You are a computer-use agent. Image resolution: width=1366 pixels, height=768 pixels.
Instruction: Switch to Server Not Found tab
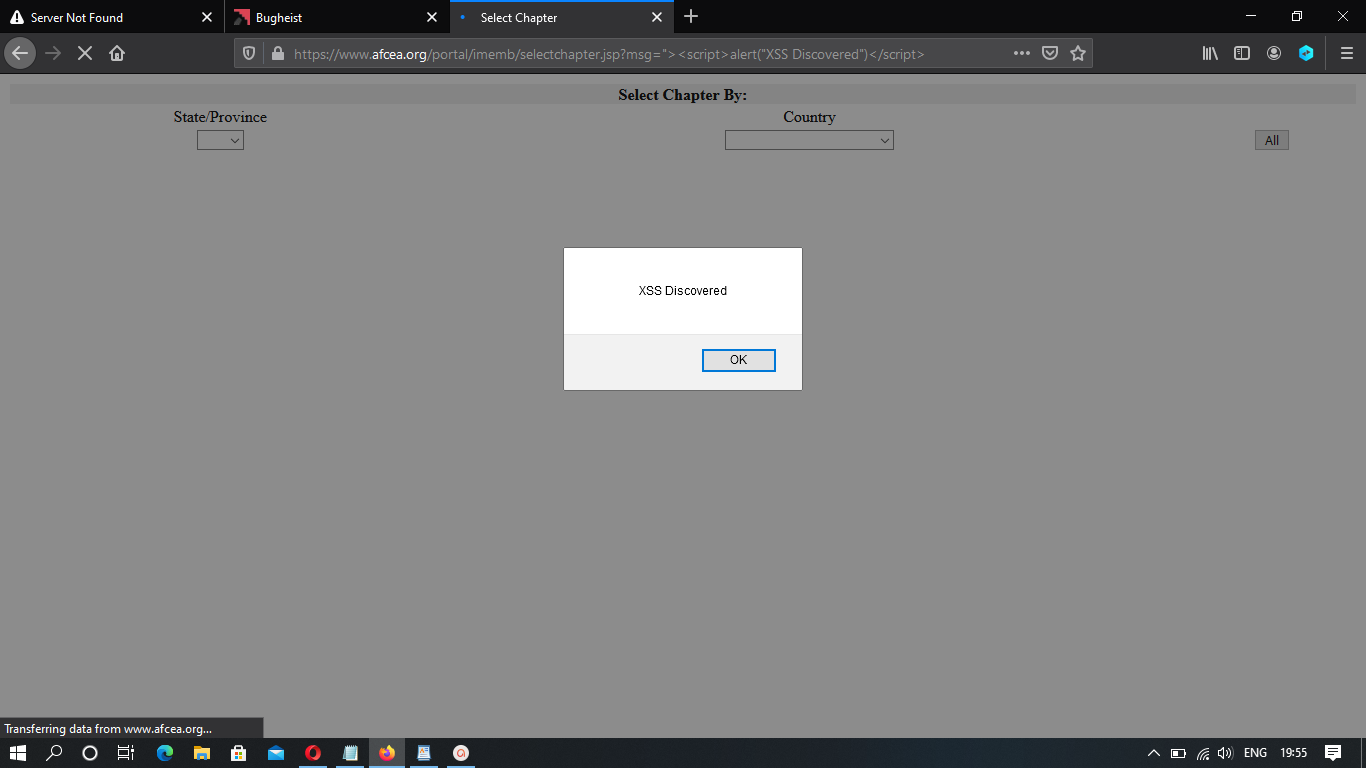111,17
